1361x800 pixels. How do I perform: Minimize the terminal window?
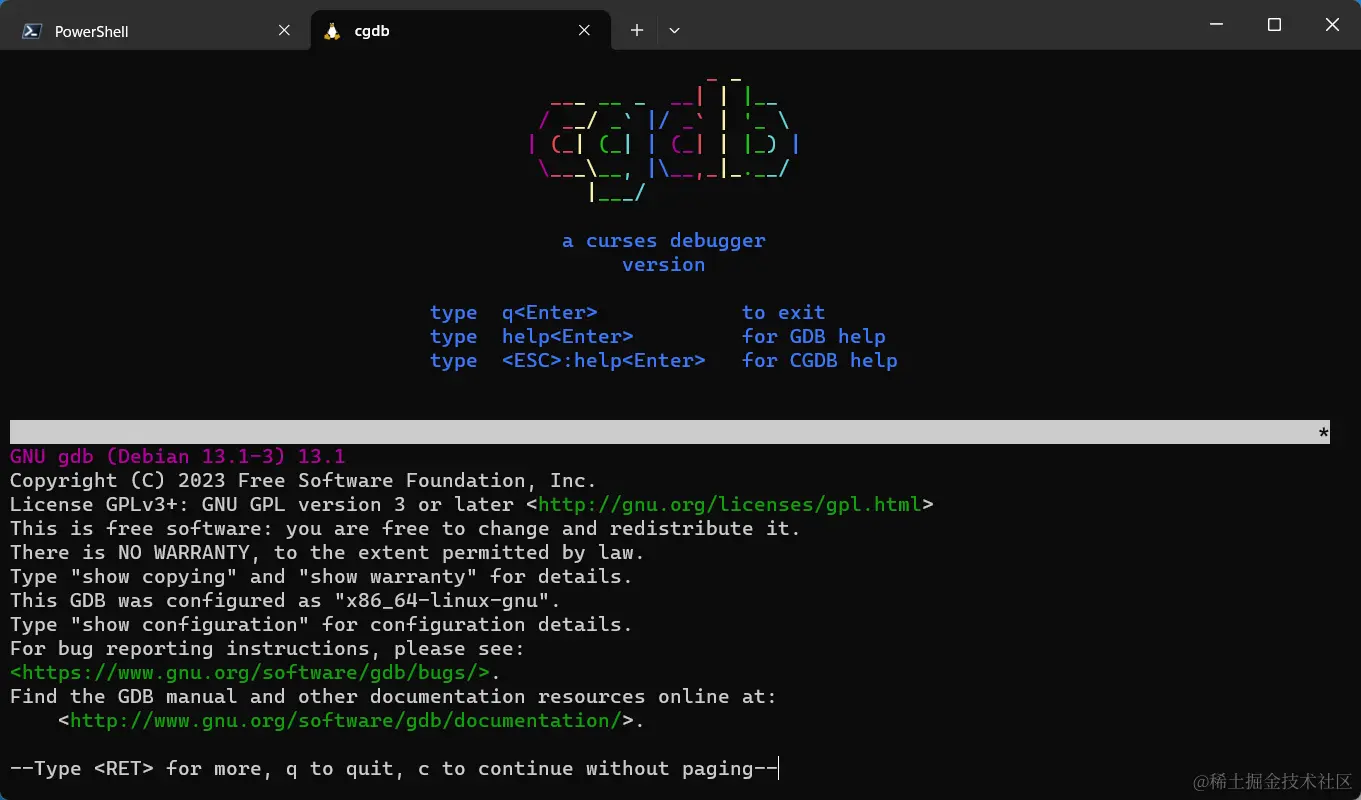(1216, 25)
